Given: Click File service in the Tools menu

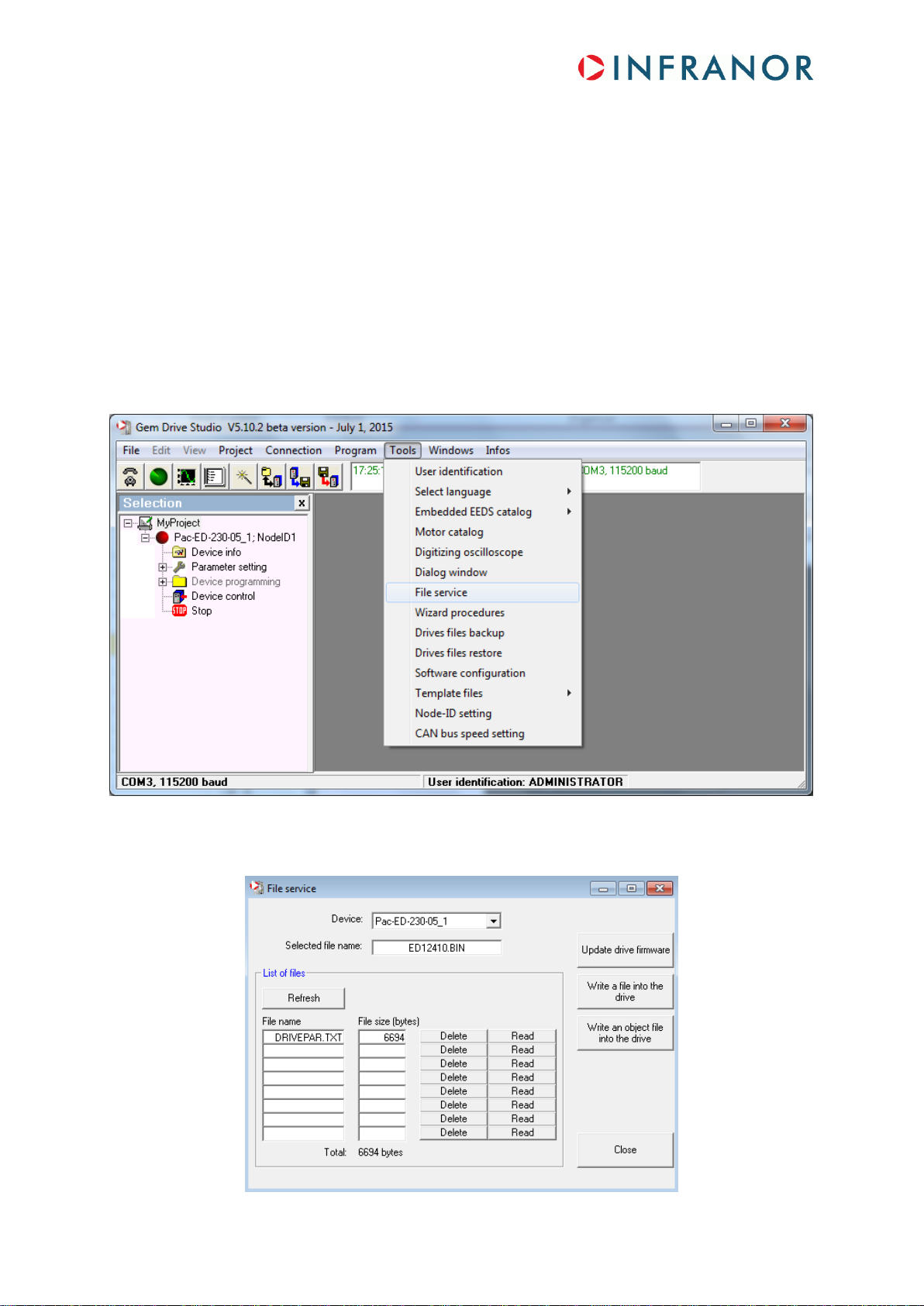Looking at the screenshot, I should tap(483, 592).
